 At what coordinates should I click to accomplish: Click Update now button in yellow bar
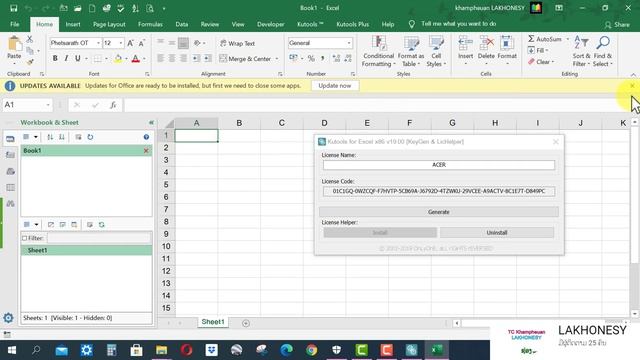[335, 86]
